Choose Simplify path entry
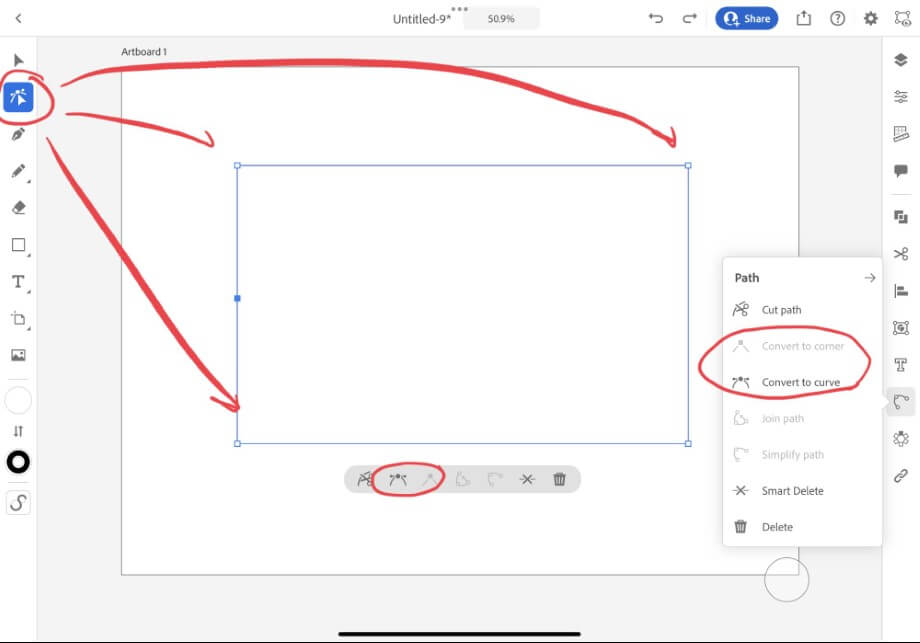The height and width of the screenshot is (643, 920). pos(802,455)
